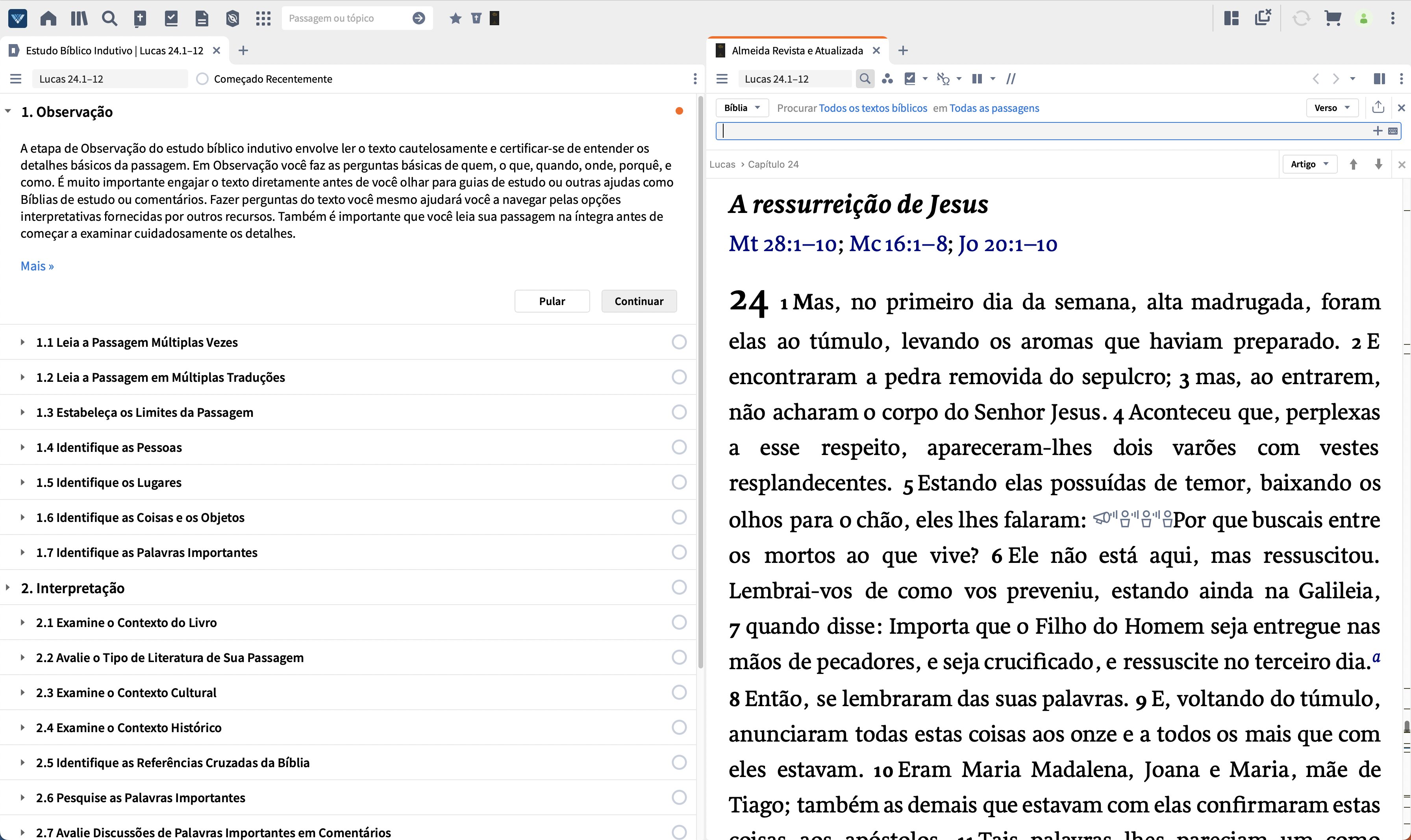Jump to next article with down arrow
The width and height of the screenshot is (1411, 840).
(1379, 164)
